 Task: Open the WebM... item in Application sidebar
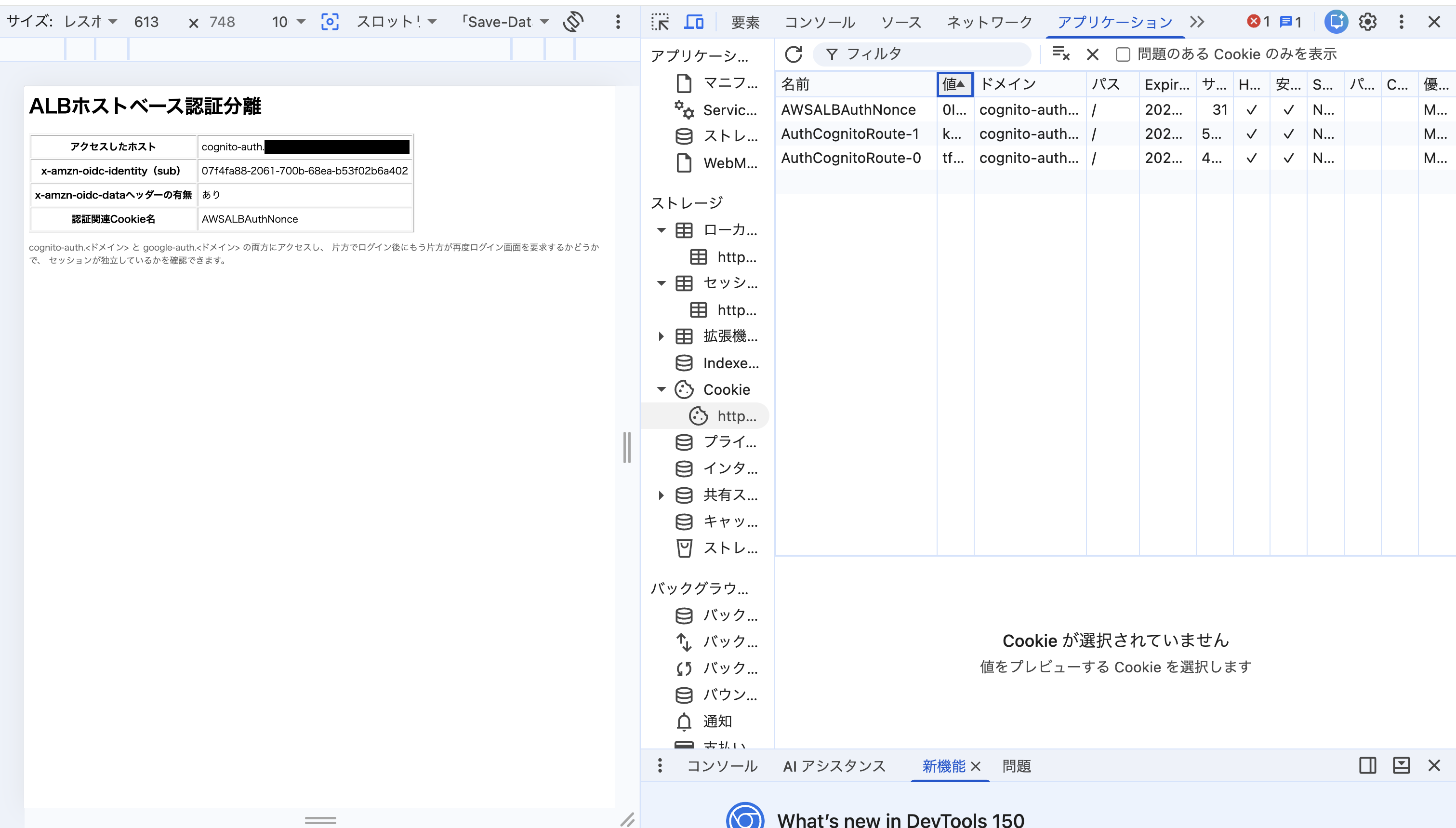pyautogui.click(x=717, y=162)
